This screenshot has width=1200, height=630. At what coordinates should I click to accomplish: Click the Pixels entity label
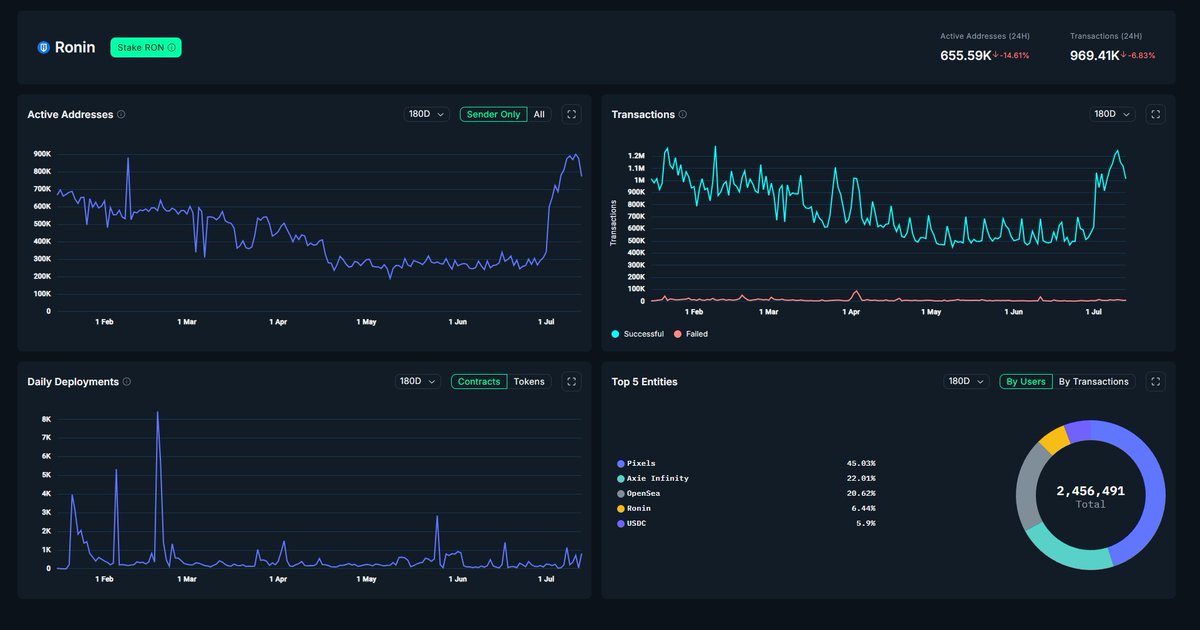[641, 464]
